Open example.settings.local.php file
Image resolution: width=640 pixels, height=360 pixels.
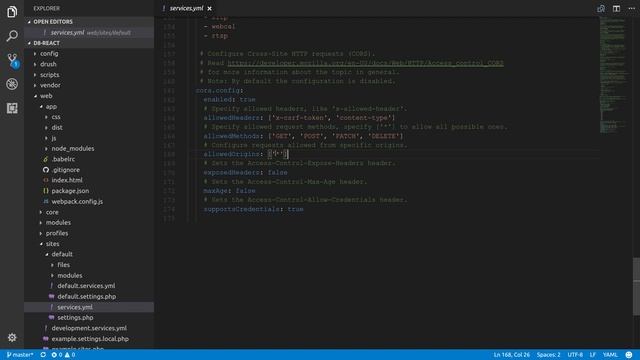89,339
